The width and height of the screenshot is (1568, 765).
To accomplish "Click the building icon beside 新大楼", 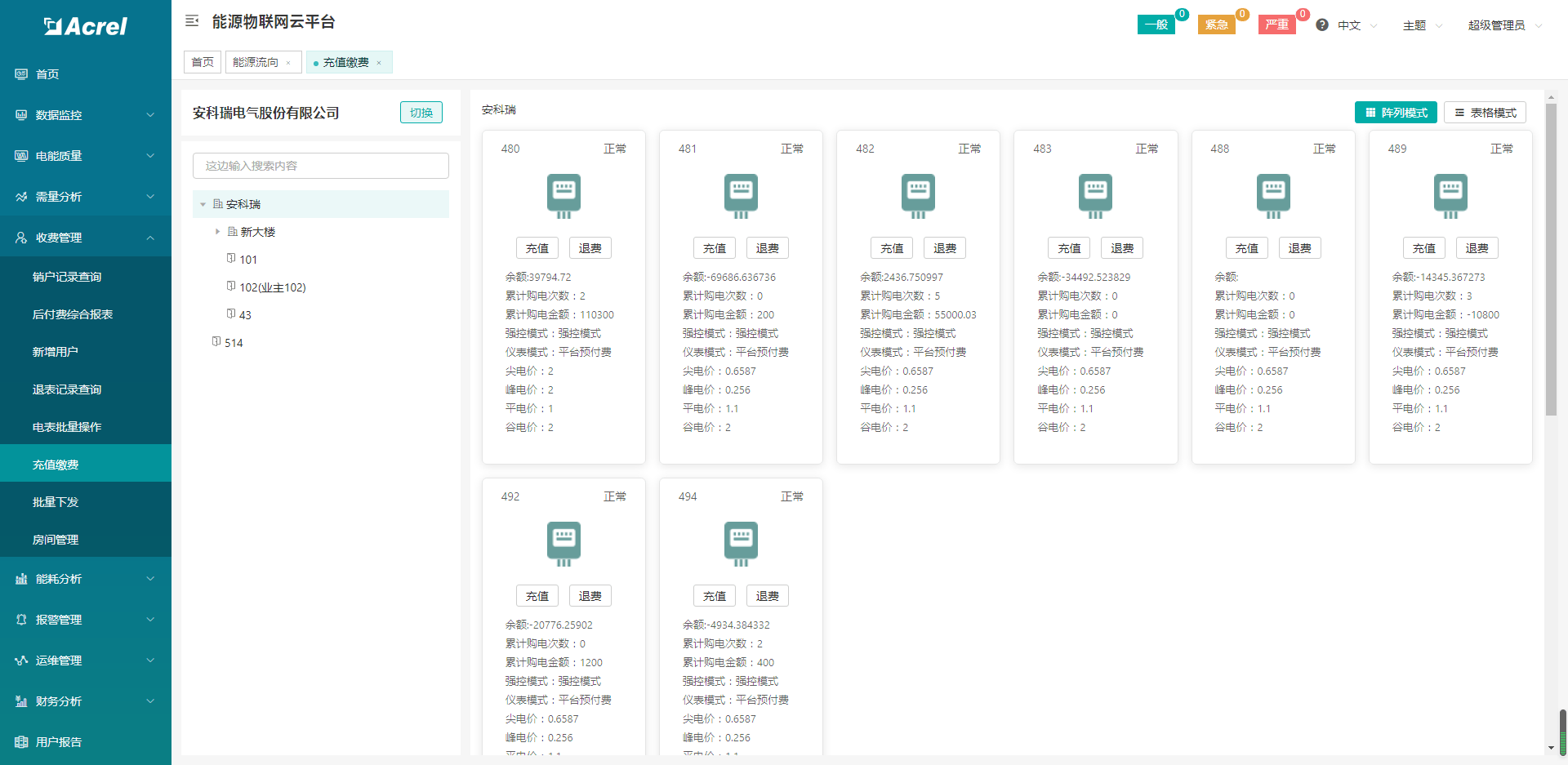I will click(233, 232).
